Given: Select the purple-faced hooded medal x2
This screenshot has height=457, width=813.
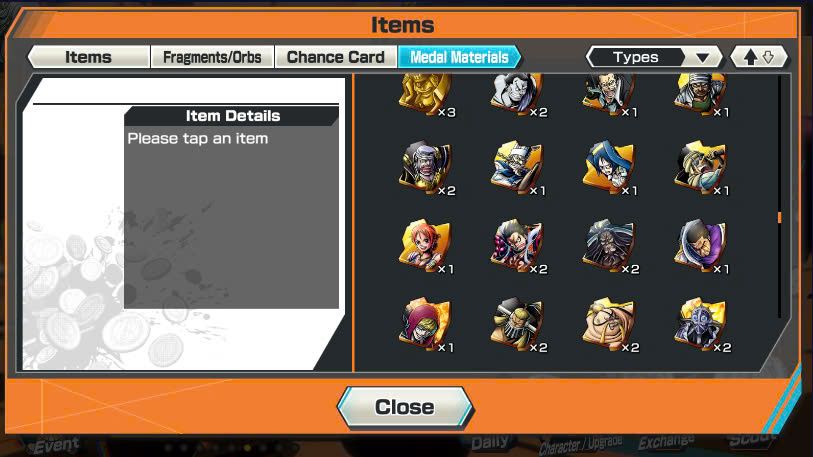Looking at the screenshot, I should (x=426, y=168).
